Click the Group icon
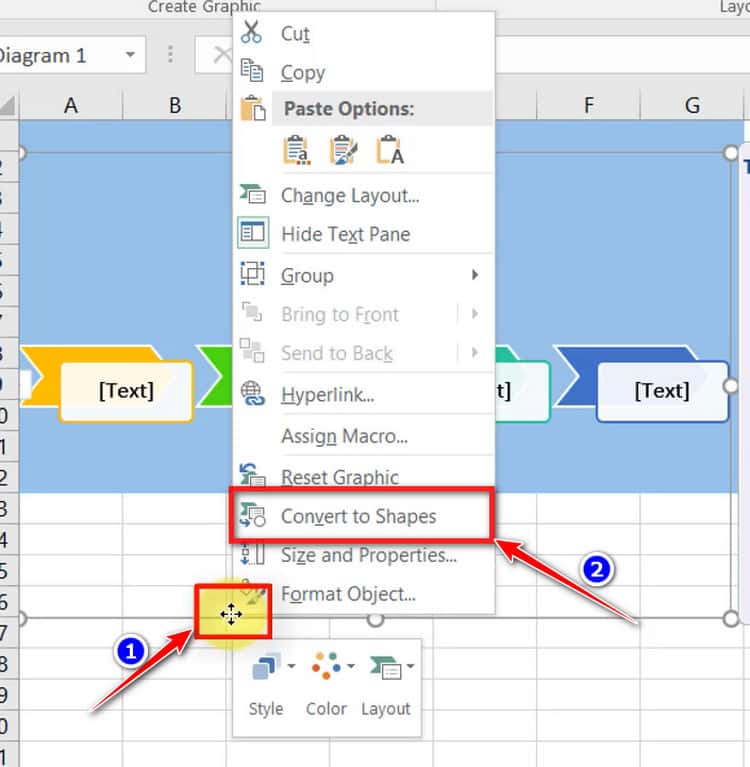This screenshot has width=750, height=767. click(252, 273)
